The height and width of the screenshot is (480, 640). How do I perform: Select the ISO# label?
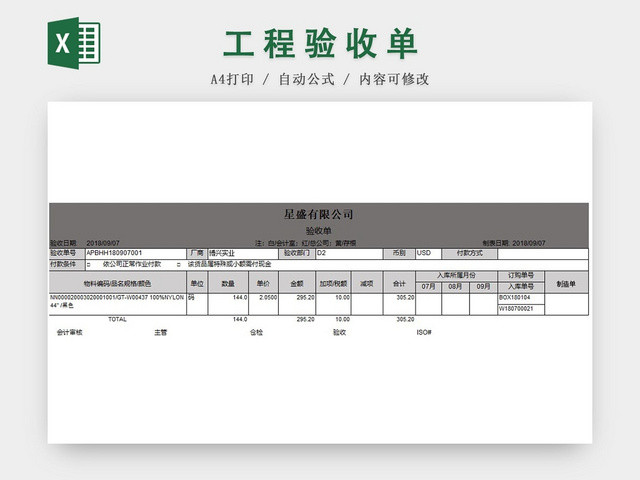point(424,333)
